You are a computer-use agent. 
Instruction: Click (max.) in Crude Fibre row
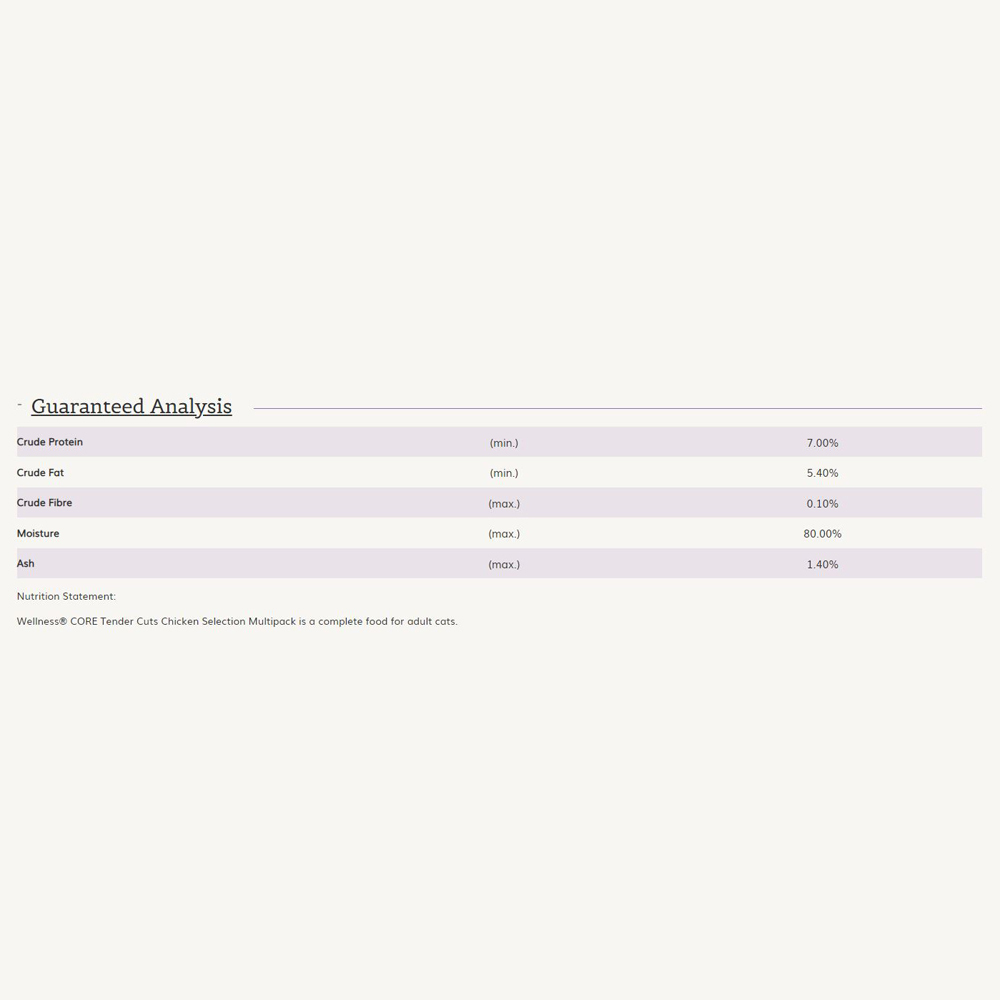504,504
